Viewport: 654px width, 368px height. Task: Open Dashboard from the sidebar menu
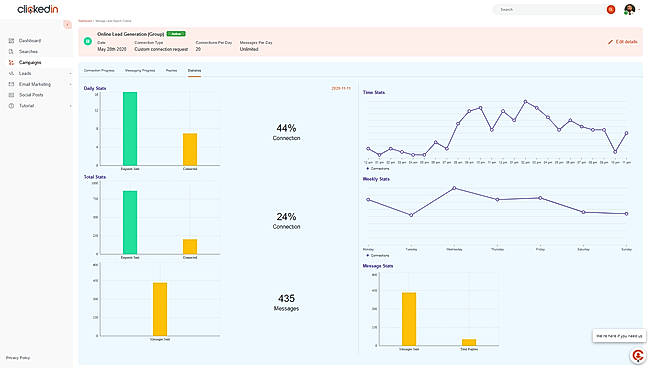30,40
